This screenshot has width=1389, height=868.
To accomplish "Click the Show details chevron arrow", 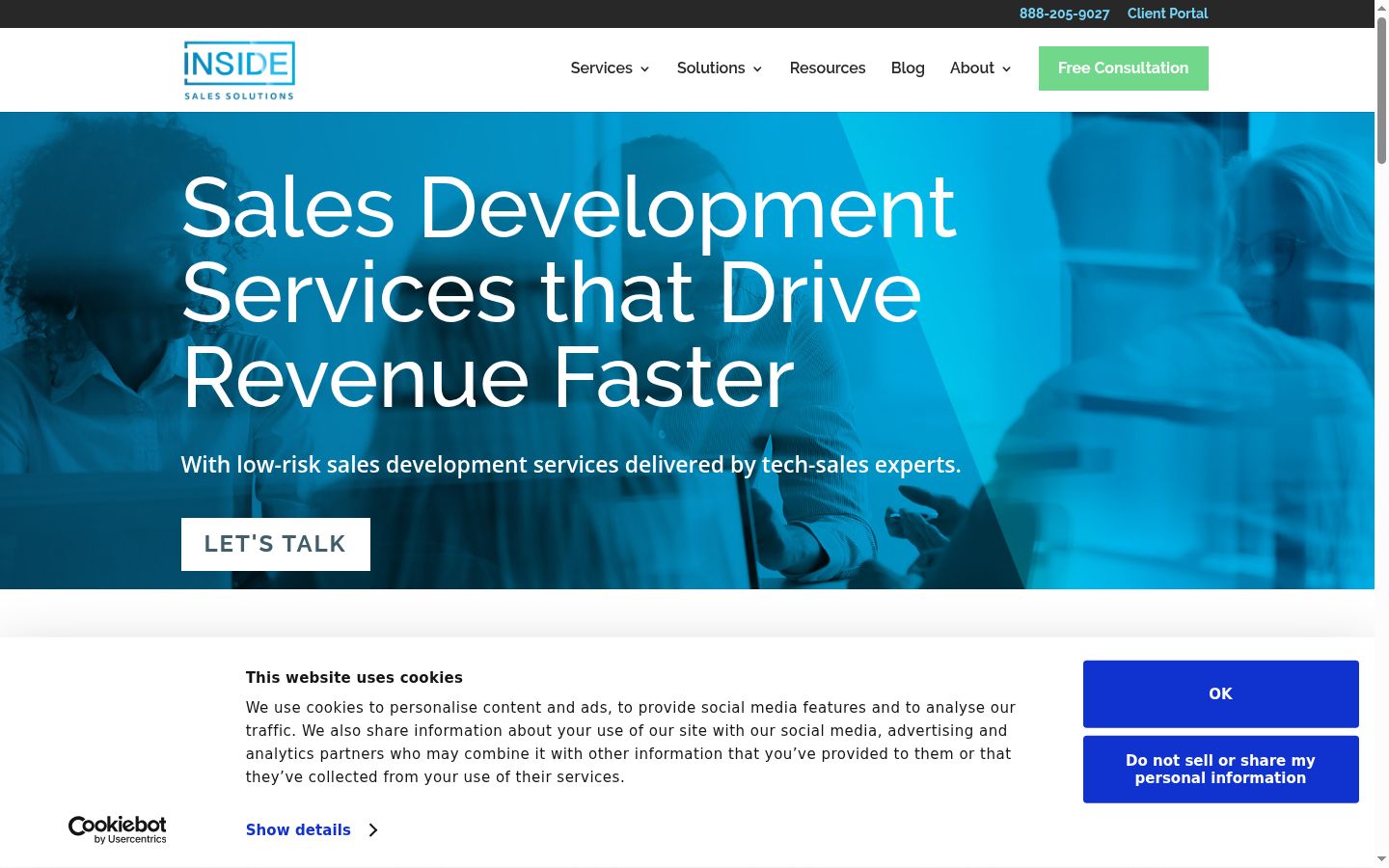I will (x=373, y=830).
